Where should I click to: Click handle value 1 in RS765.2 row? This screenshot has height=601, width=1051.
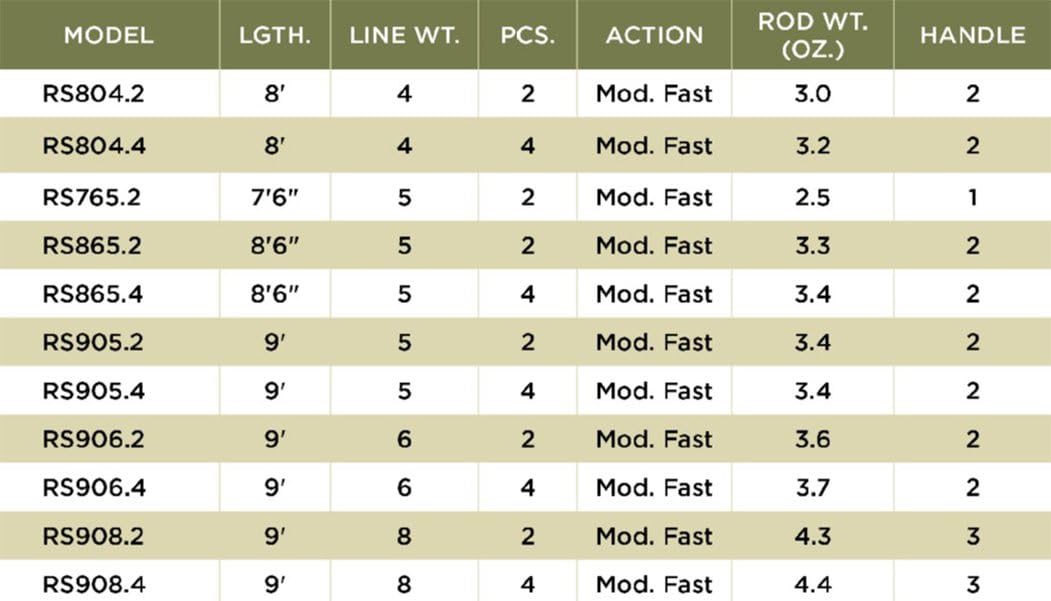(972, 197)
